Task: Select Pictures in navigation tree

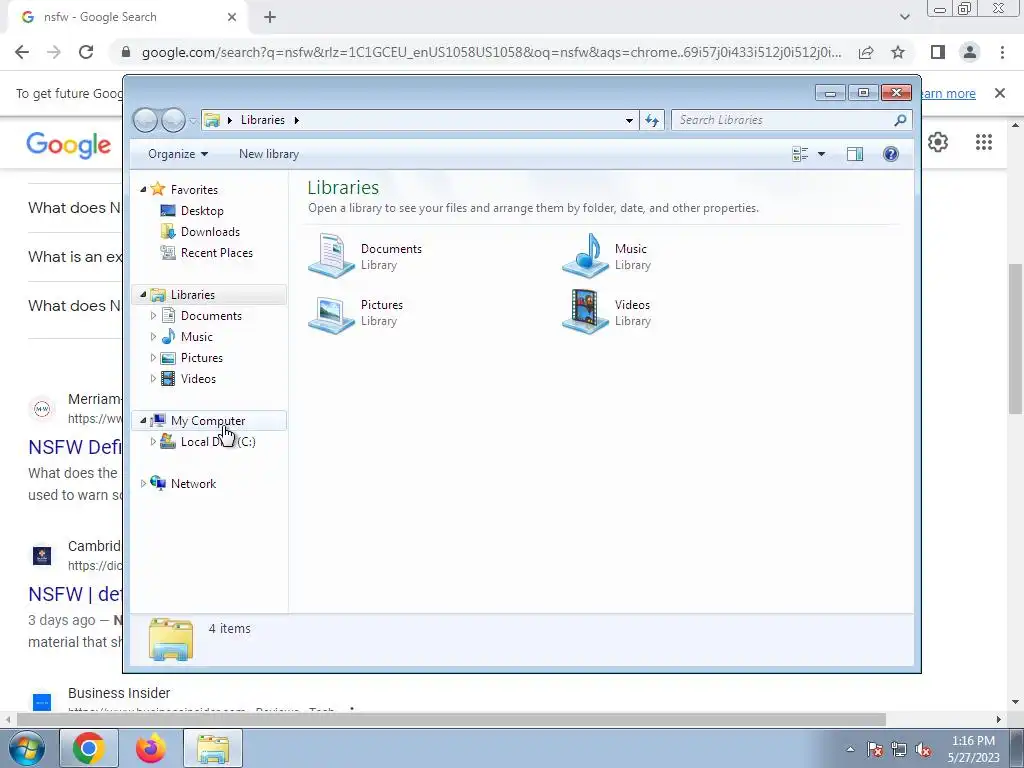Action: tap(202, 358)
